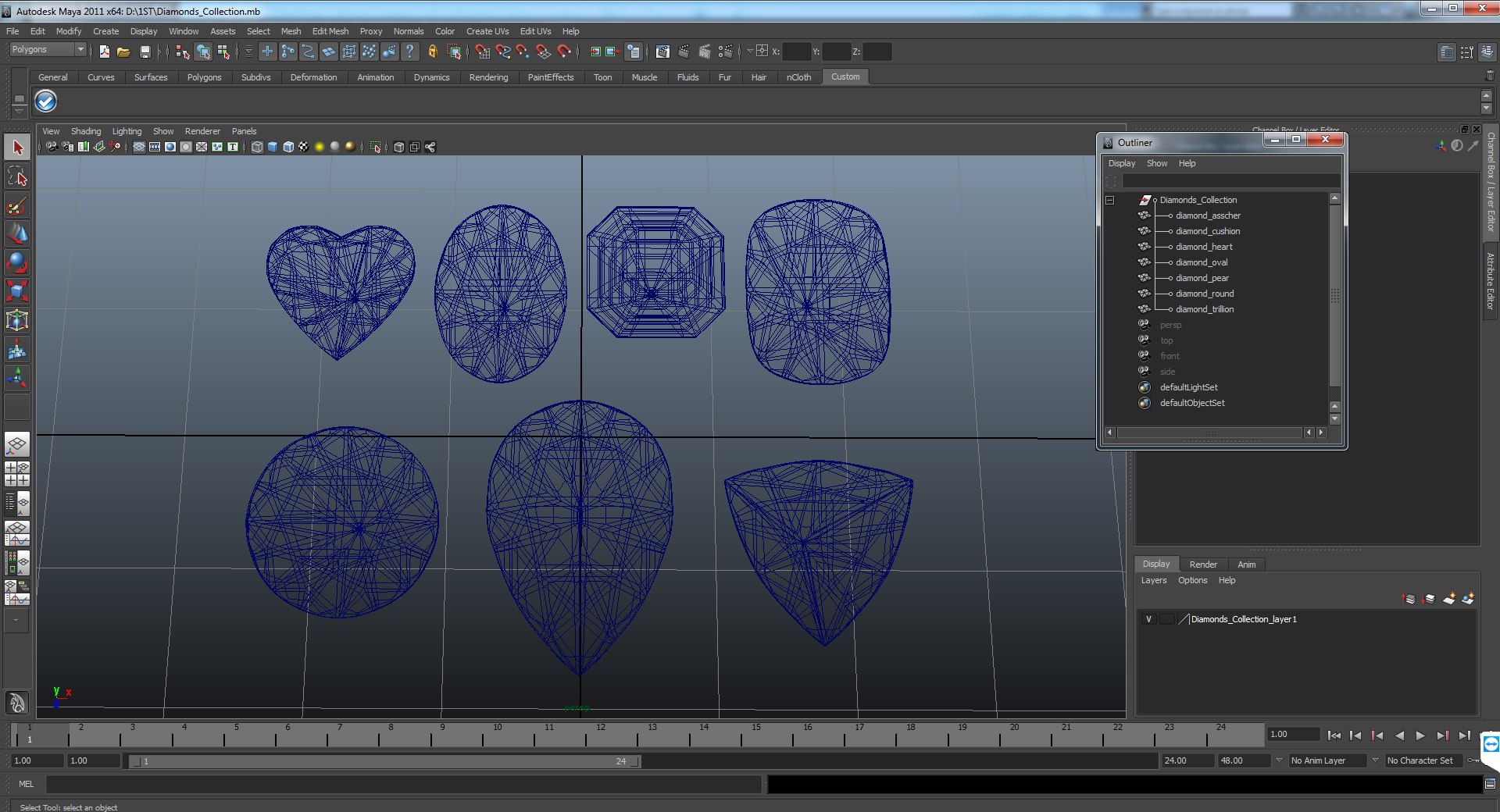
Task: Pick the Paint Selection brush tool
Action: (x=17, y=206)
